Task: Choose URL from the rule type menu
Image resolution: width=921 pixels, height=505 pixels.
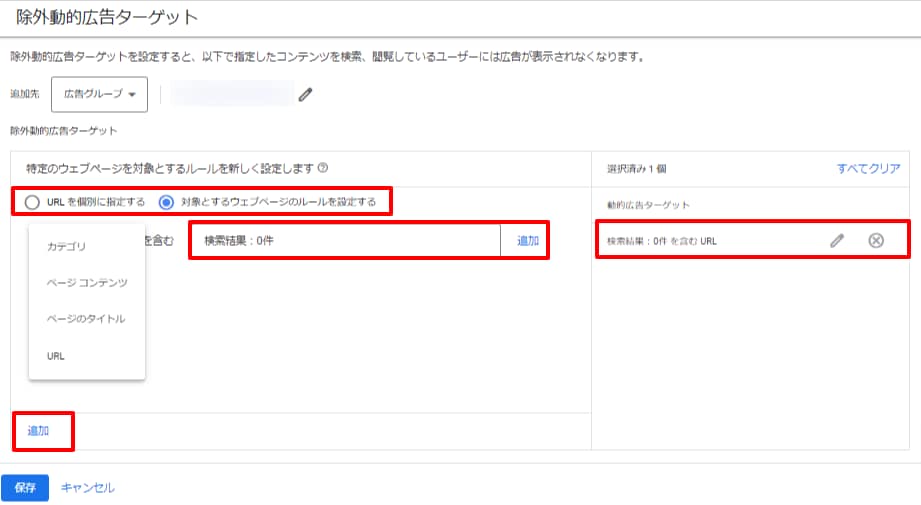Action: pyautogui.click(x=56, y=355)
